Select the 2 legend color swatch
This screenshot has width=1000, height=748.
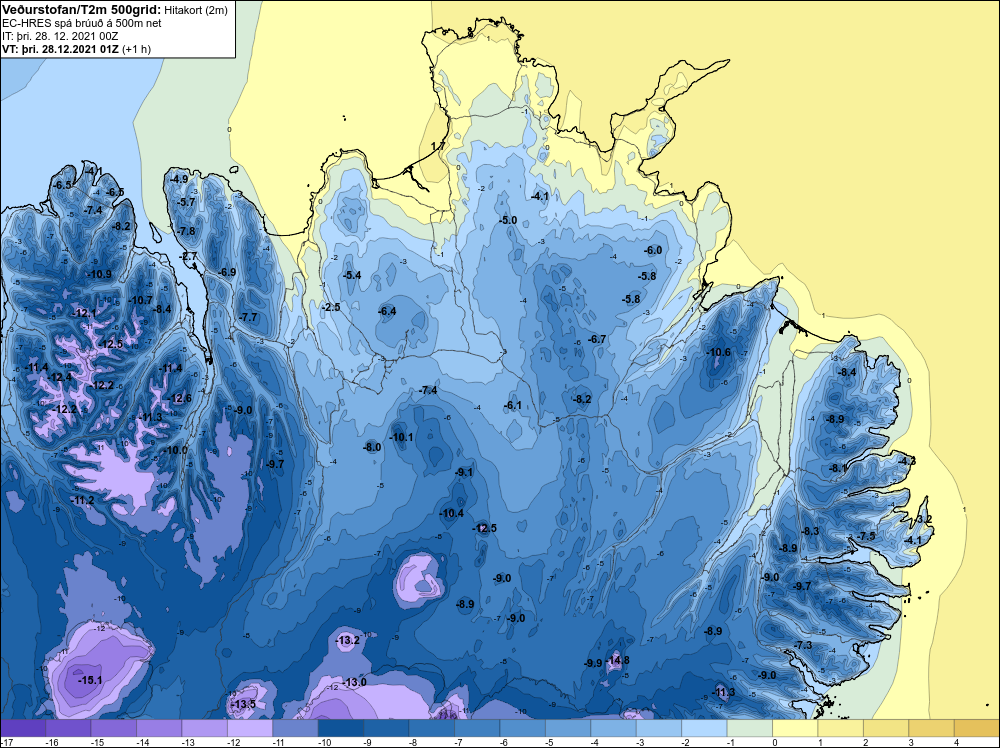(886, 728)
